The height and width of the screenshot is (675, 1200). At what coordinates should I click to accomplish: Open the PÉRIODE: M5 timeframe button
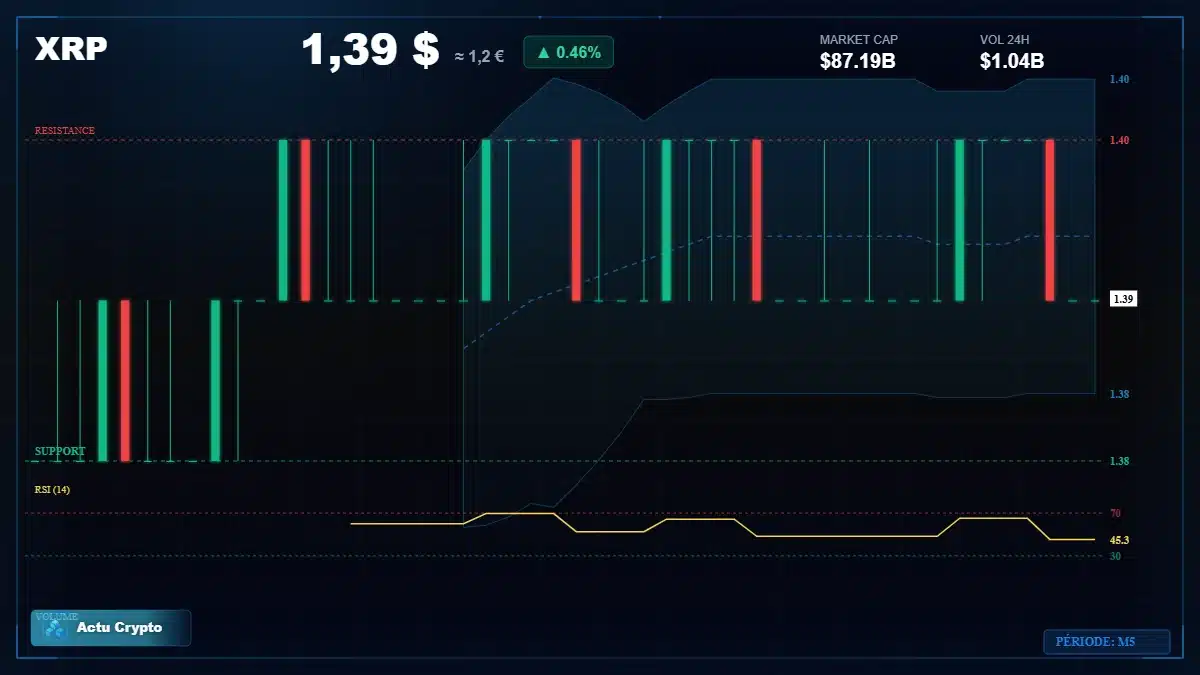tap(1106, 642)
